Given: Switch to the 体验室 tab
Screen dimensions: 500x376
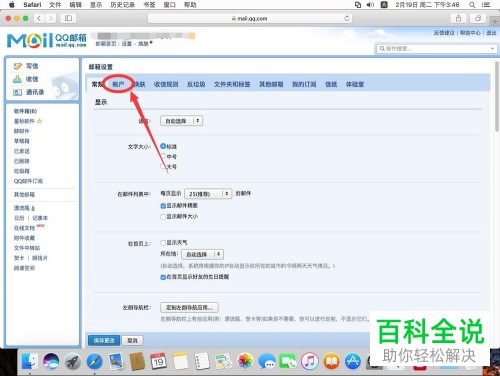Looking at the screenshot, I should point(355,84).
